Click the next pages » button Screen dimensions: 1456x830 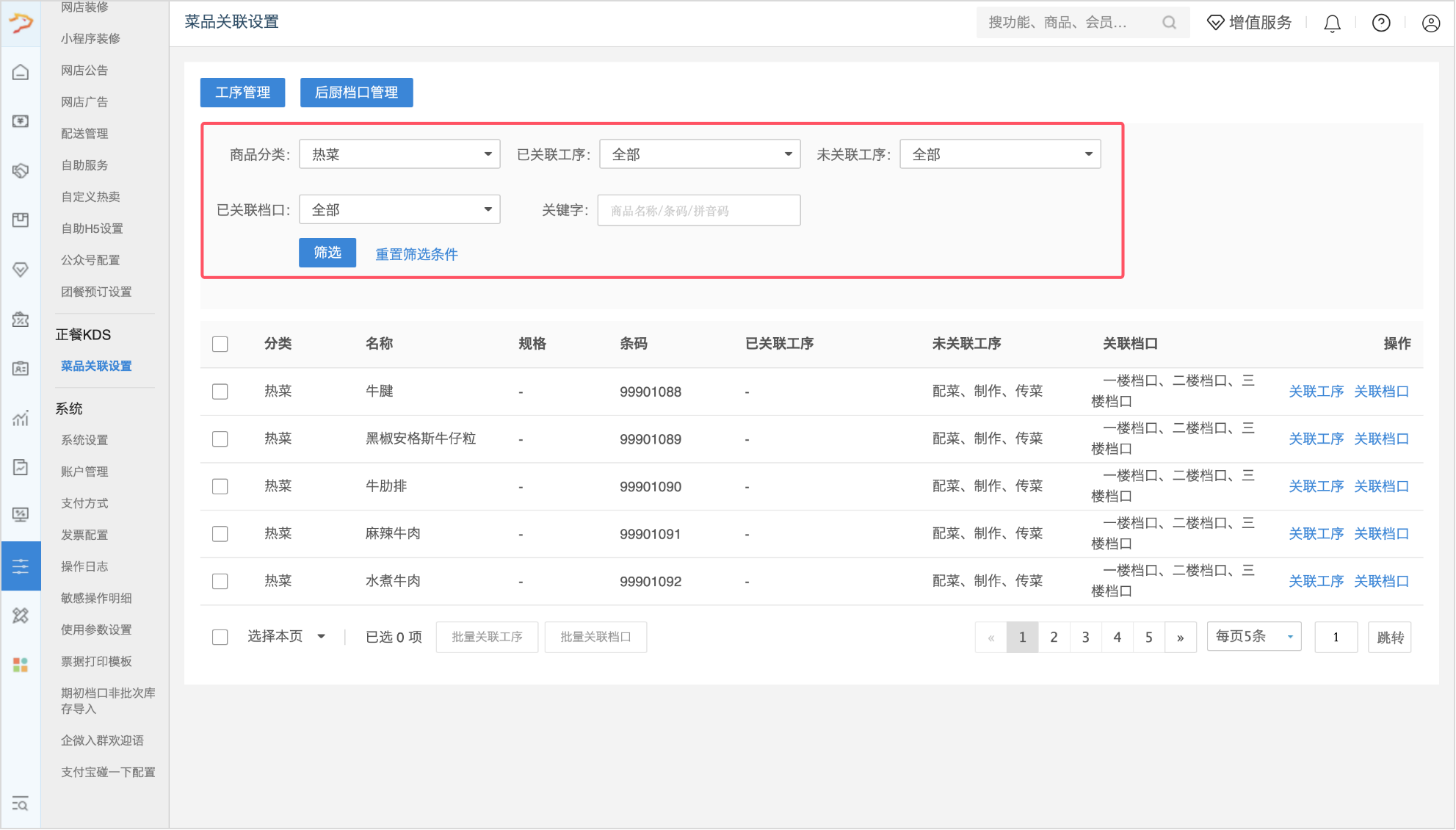pyautogui.click(x=1180, y=637)
